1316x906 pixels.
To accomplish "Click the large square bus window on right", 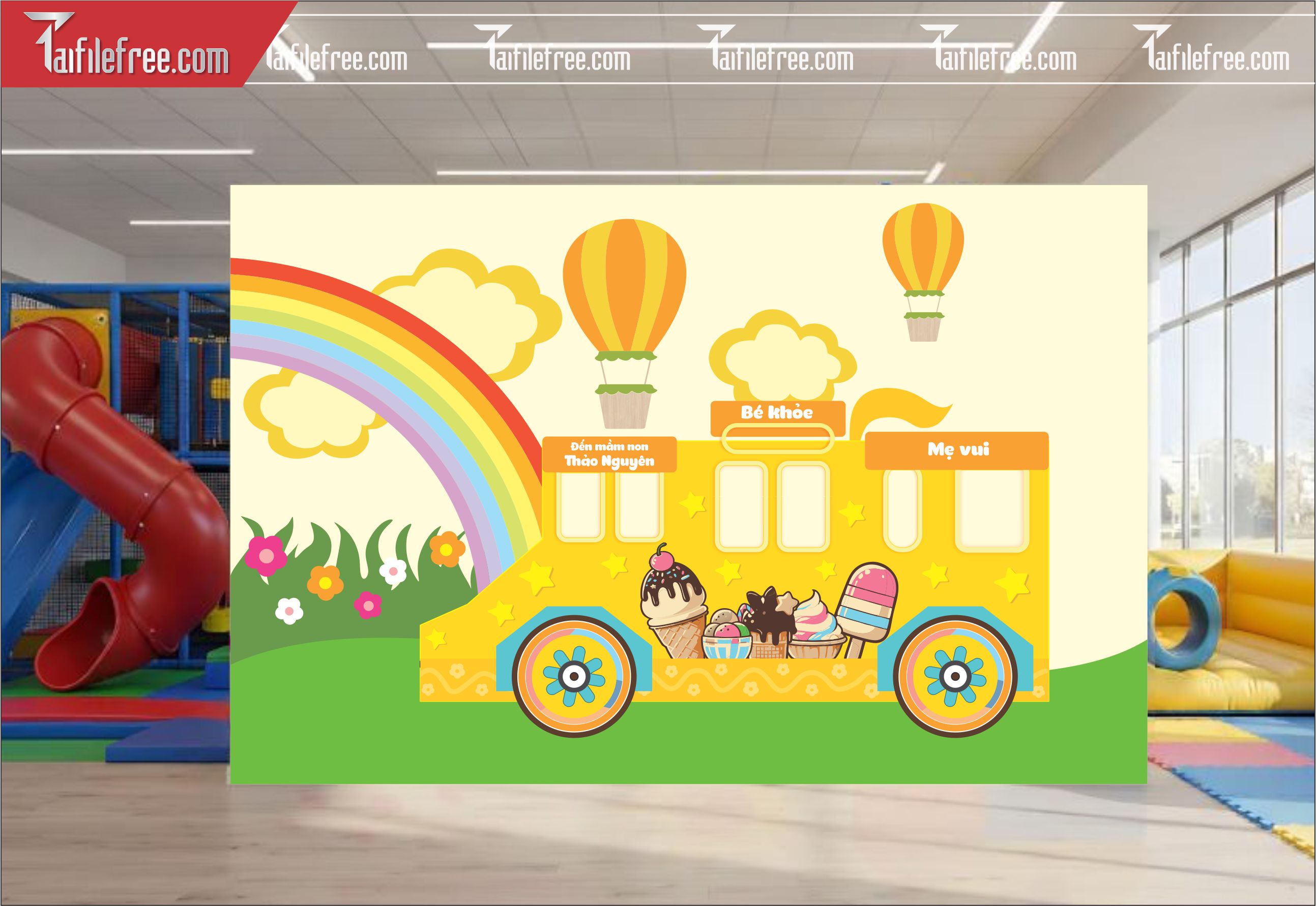I will [x=991, y=508].
